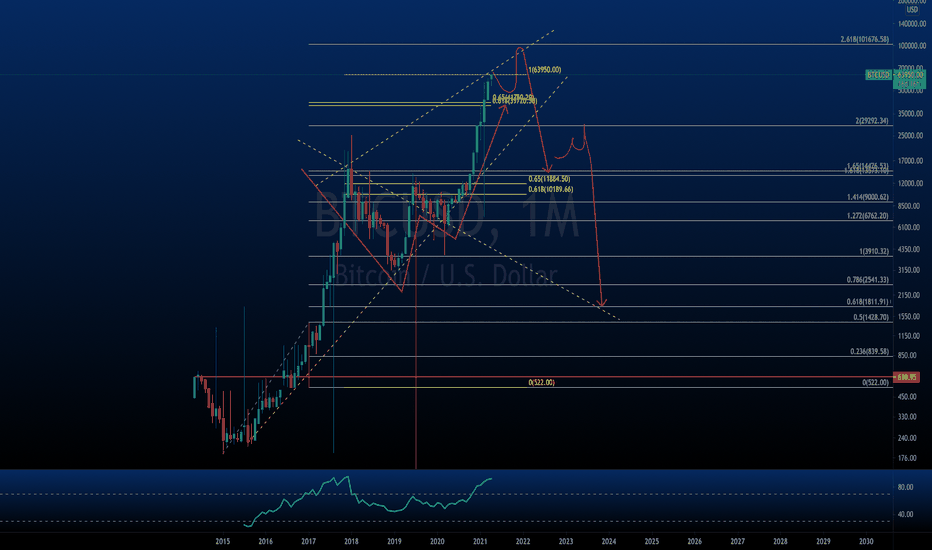932x550 pixels.
Task: Click the BTCUSD symbol price tag
Action: coord(878,75)
